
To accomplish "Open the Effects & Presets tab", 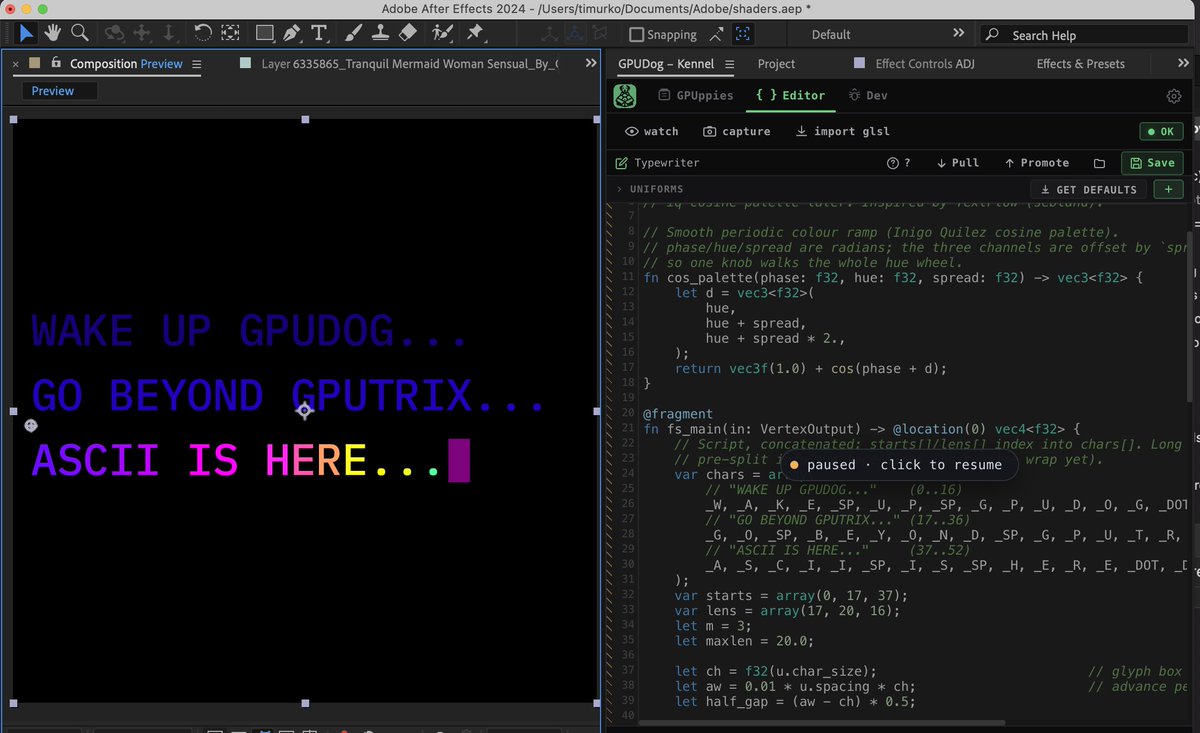I will pyautogui.click(x=1080, y=63).
